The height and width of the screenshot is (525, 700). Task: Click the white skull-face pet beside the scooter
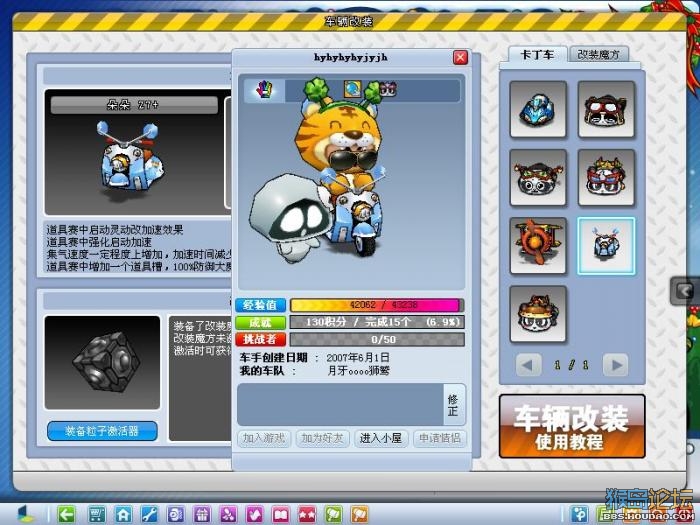tap(290, 219)
